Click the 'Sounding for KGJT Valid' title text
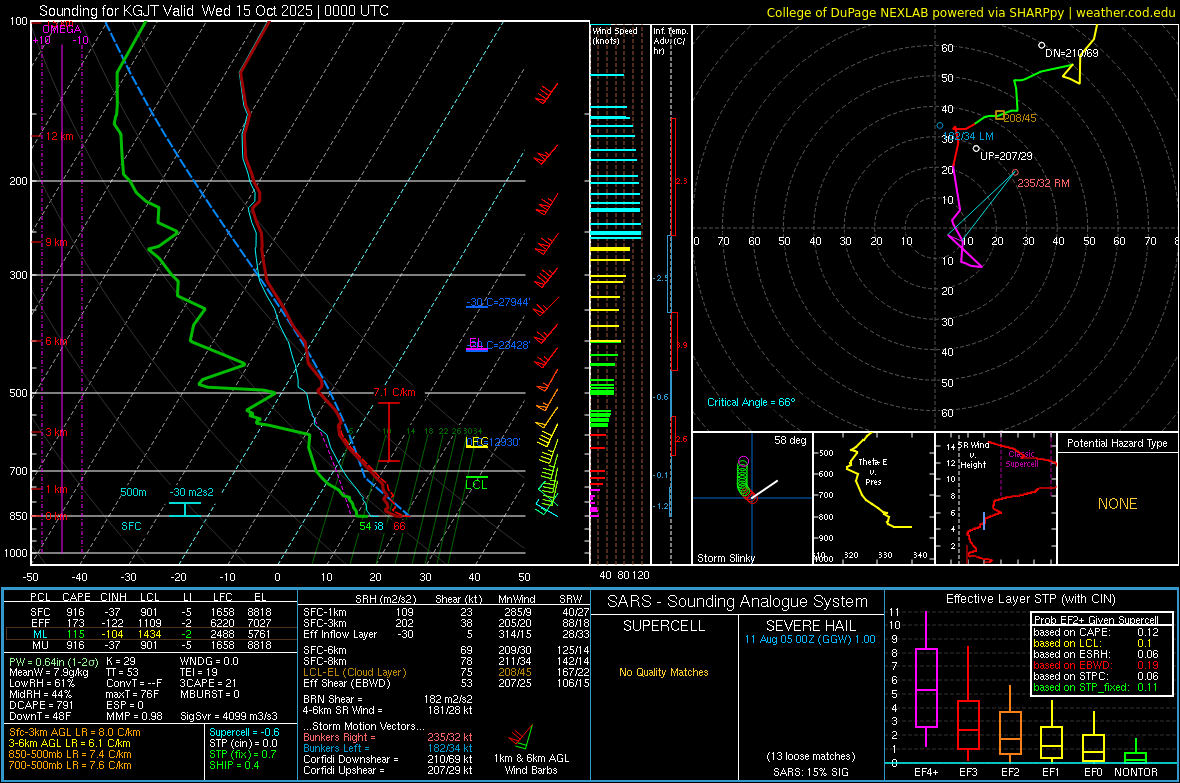The width and height of the screenshot is (1180, 783). [117, 11]
